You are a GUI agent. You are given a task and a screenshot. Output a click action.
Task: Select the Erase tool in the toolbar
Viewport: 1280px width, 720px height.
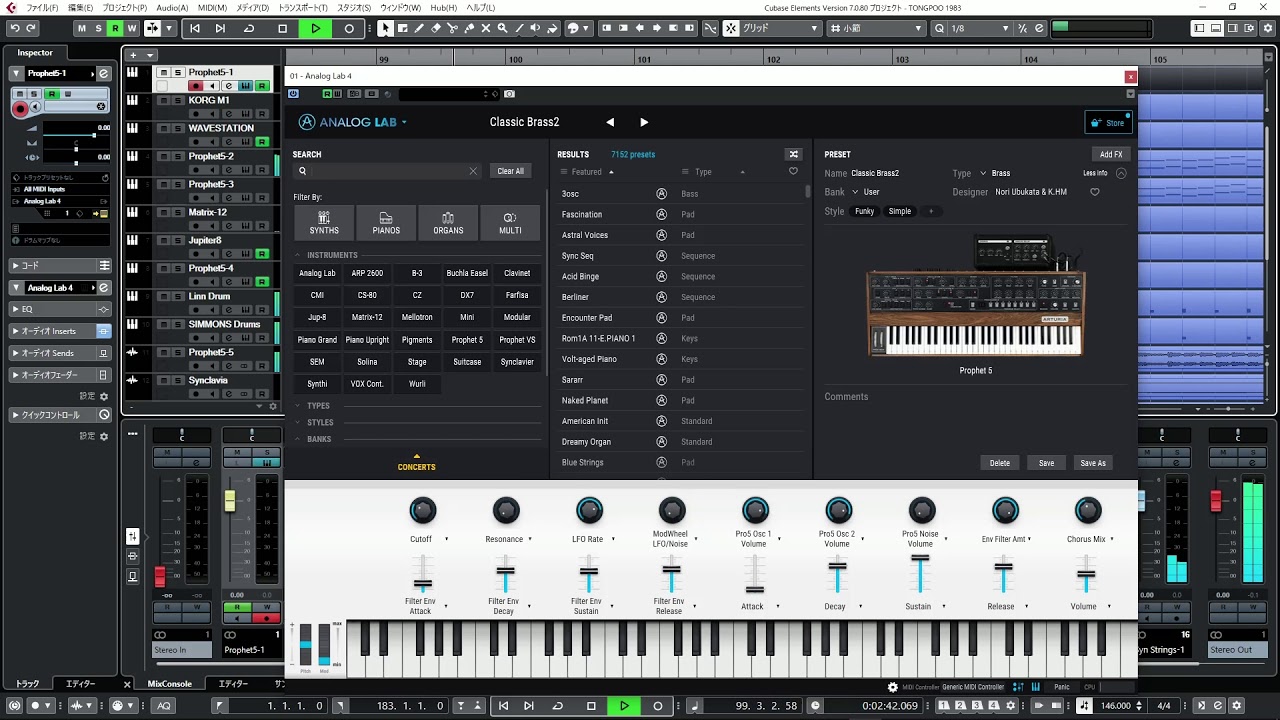436,29
